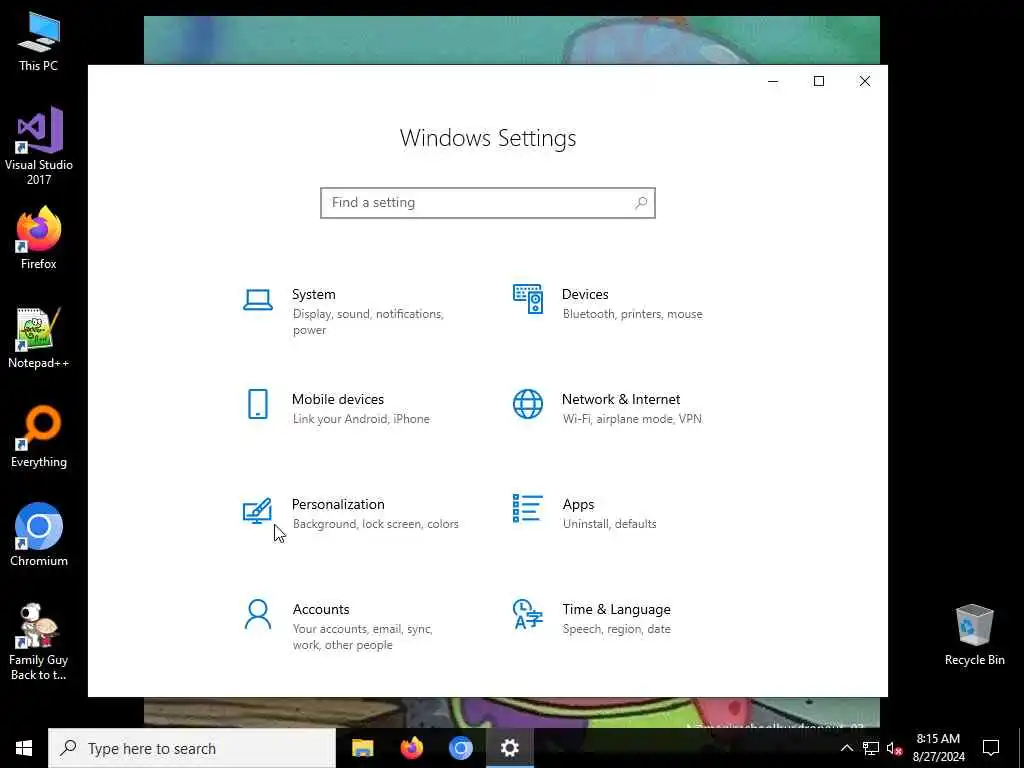Screen dimensions: 1024x768
Task: Open the notification Action Center
Action: (991, 748)
